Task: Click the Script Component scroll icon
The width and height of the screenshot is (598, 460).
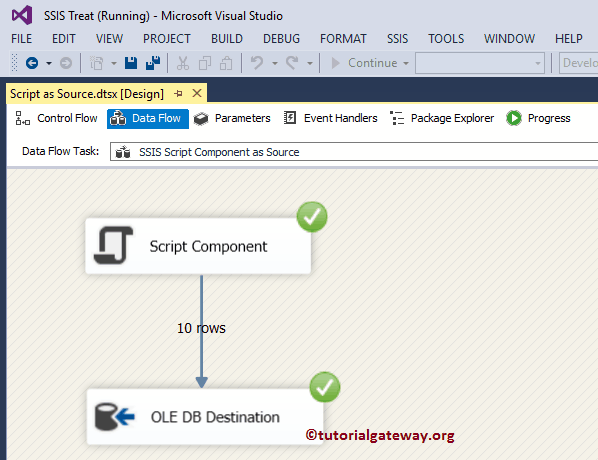Action: (x=114, y=245)
